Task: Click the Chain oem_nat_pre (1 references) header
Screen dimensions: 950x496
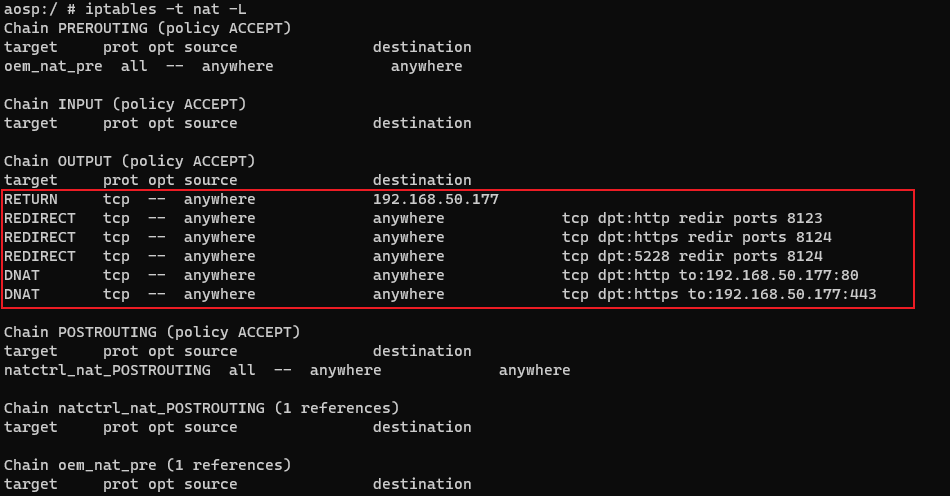Action: [x=147, y=465]
